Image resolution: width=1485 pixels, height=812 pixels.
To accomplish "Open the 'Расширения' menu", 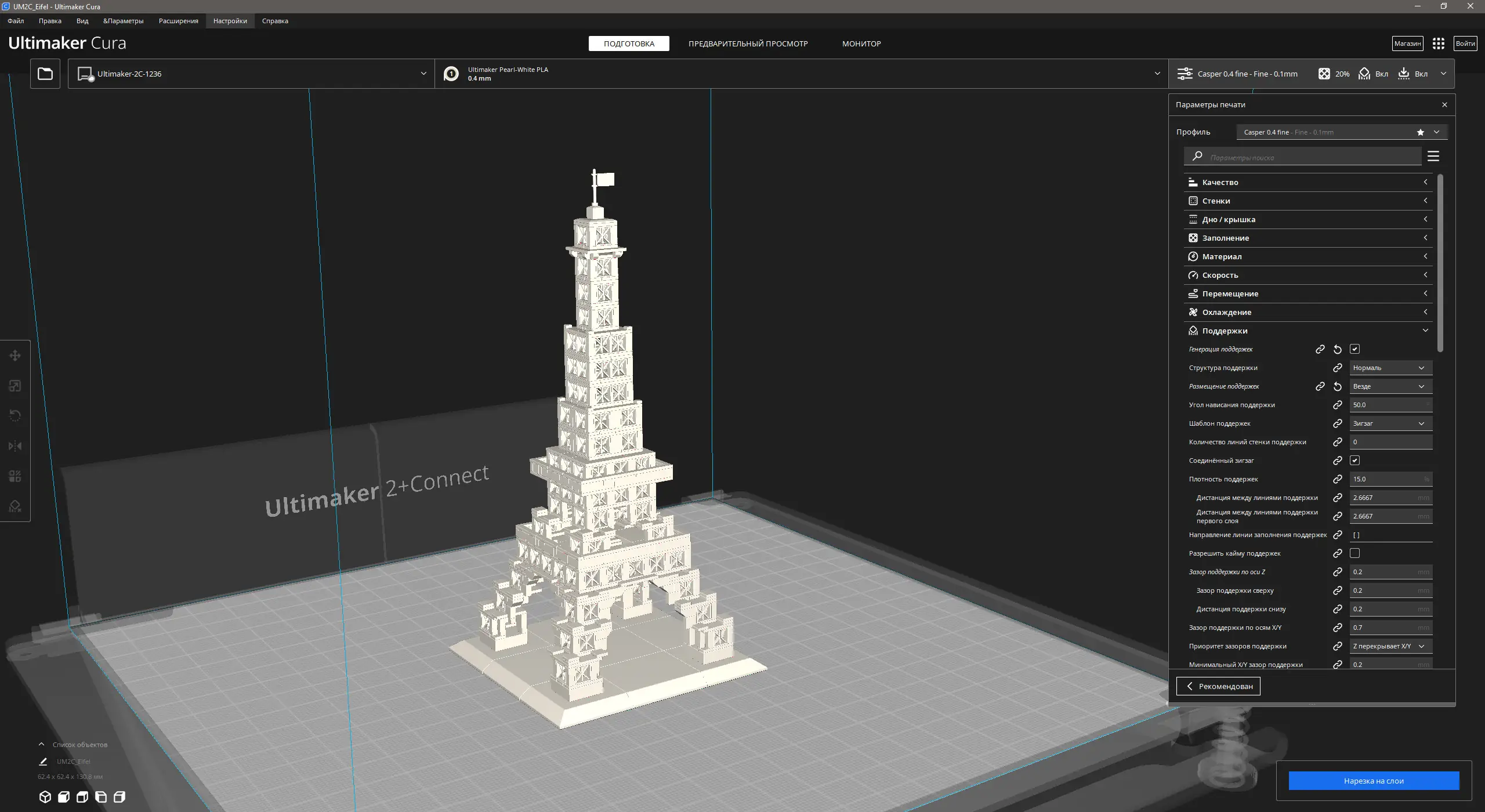I will pos(178,21).
